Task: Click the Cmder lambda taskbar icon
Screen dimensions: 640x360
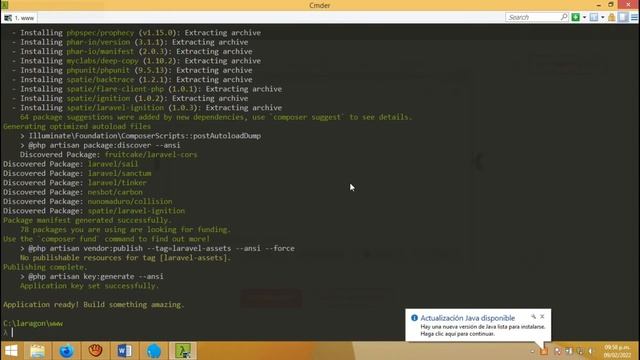Action: [x=183, y=351]
